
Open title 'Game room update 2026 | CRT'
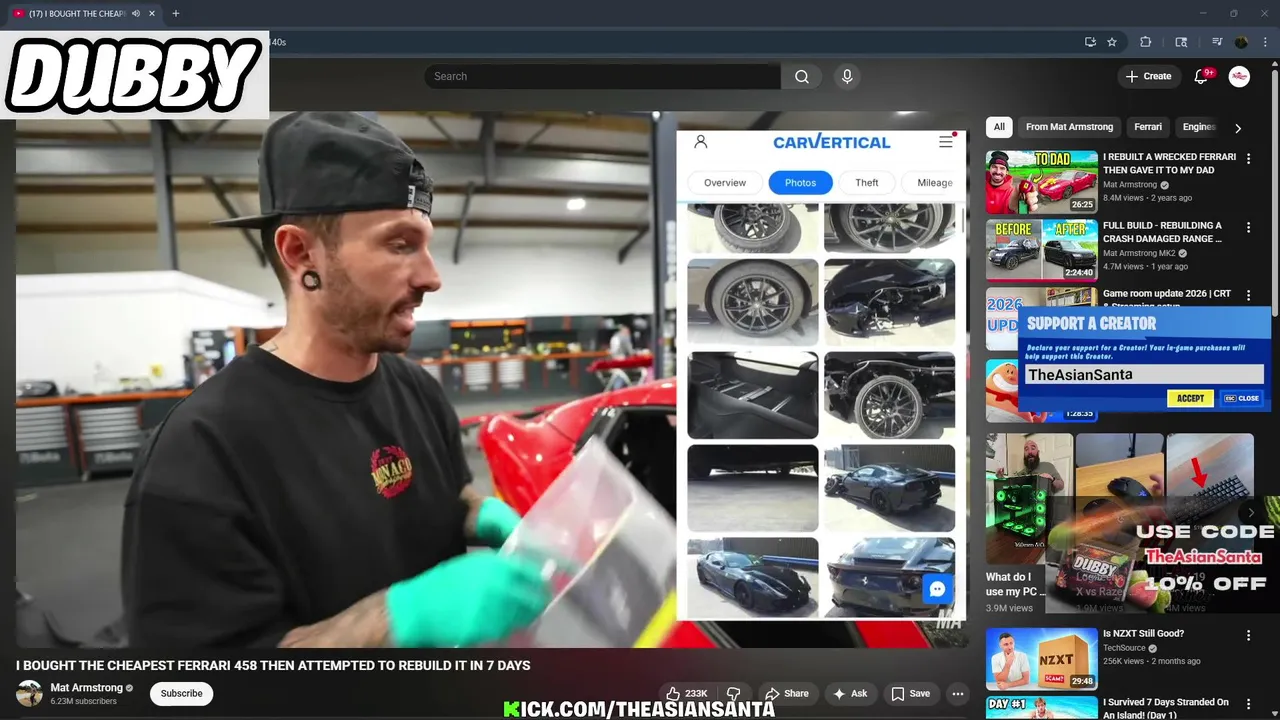(x=1167, y=293)
